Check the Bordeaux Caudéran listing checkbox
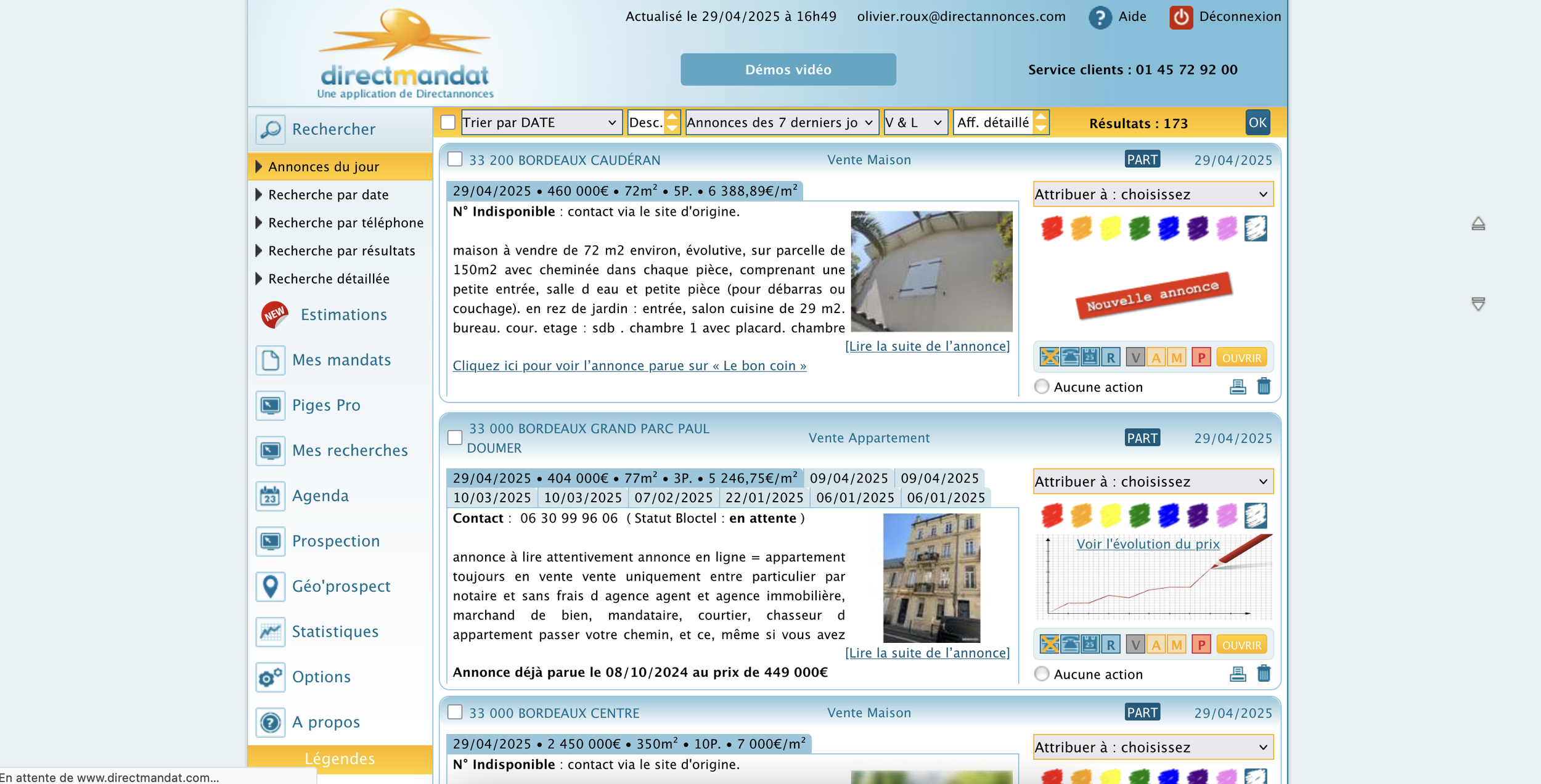Screen dimensions: 1541x784 (455, 160)
